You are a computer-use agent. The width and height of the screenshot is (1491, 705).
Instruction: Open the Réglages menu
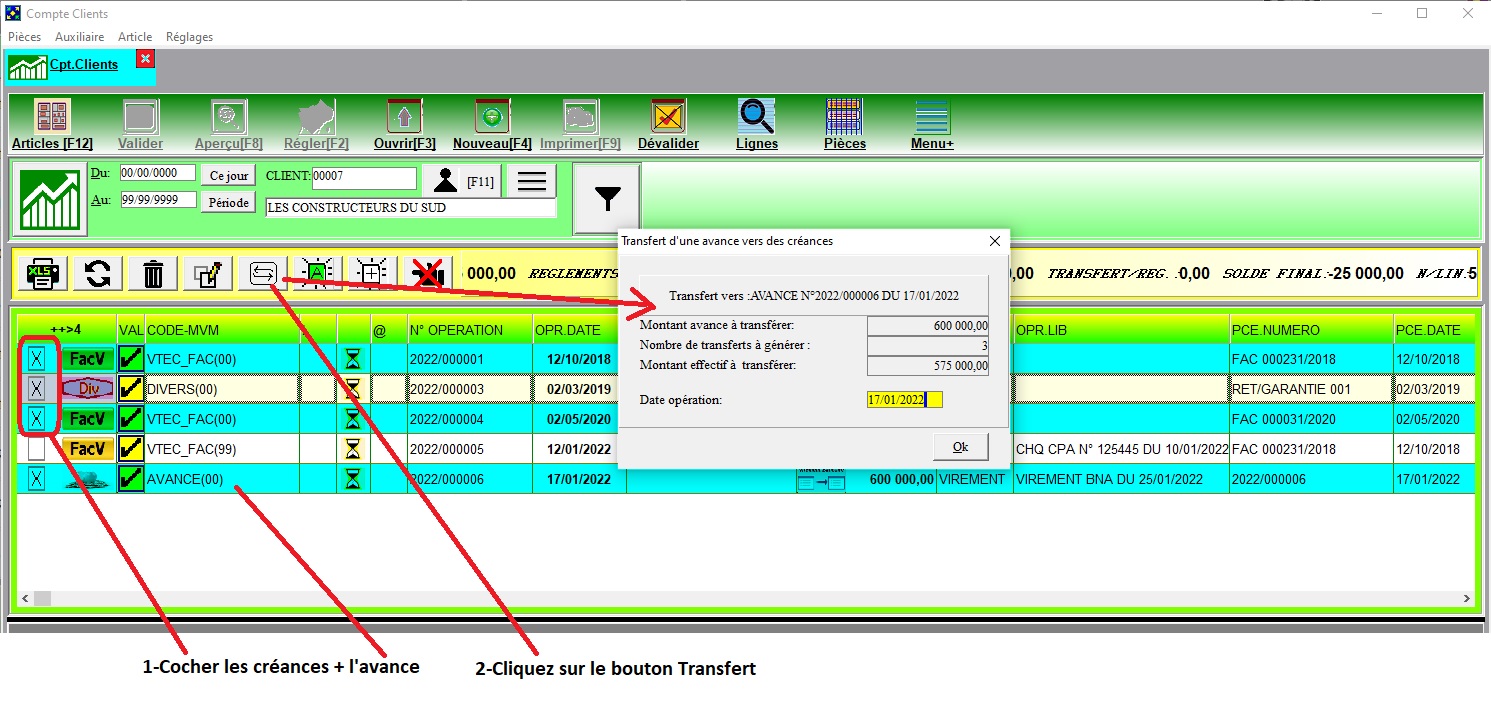(x=189, y=37)
